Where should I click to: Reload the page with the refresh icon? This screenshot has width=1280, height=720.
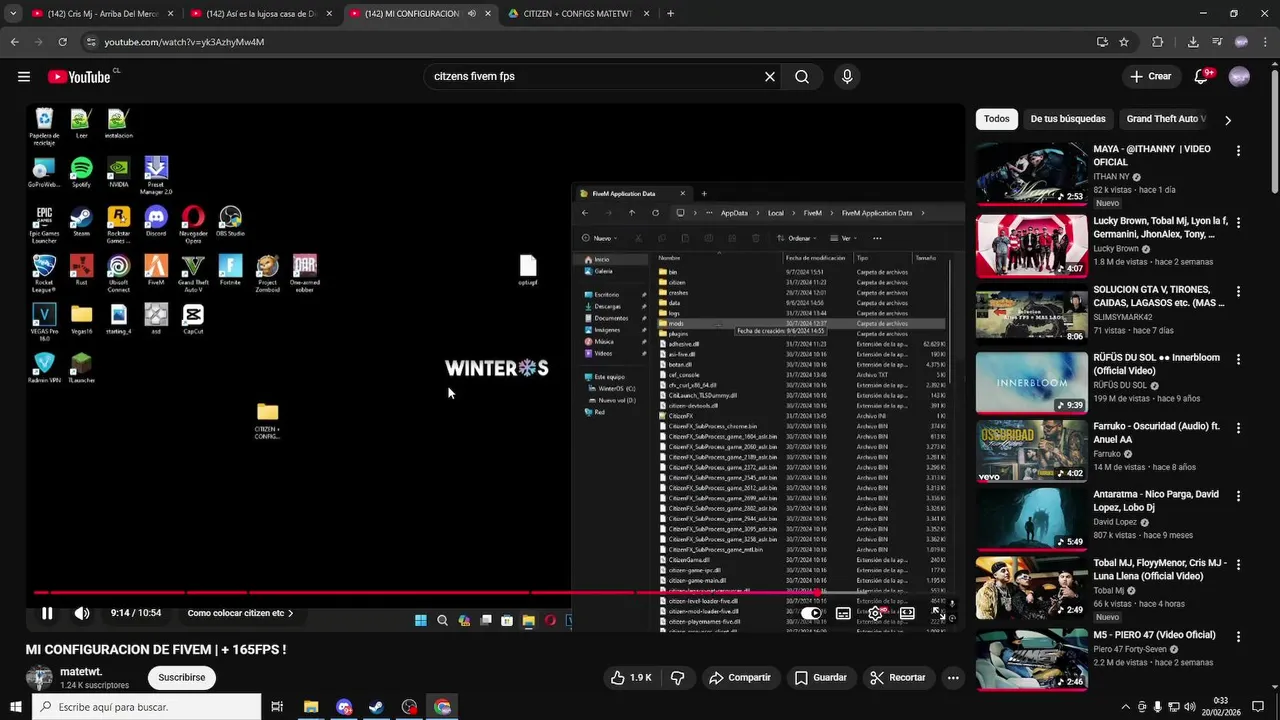coord(62,42)
